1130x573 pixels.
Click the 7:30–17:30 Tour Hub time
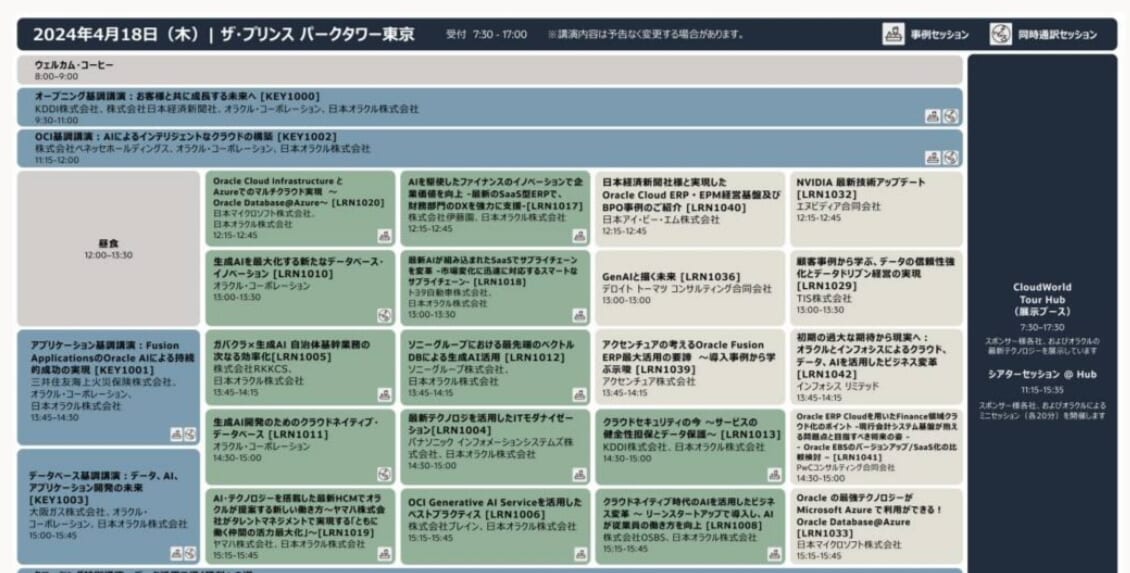[x=1042, y=327]
